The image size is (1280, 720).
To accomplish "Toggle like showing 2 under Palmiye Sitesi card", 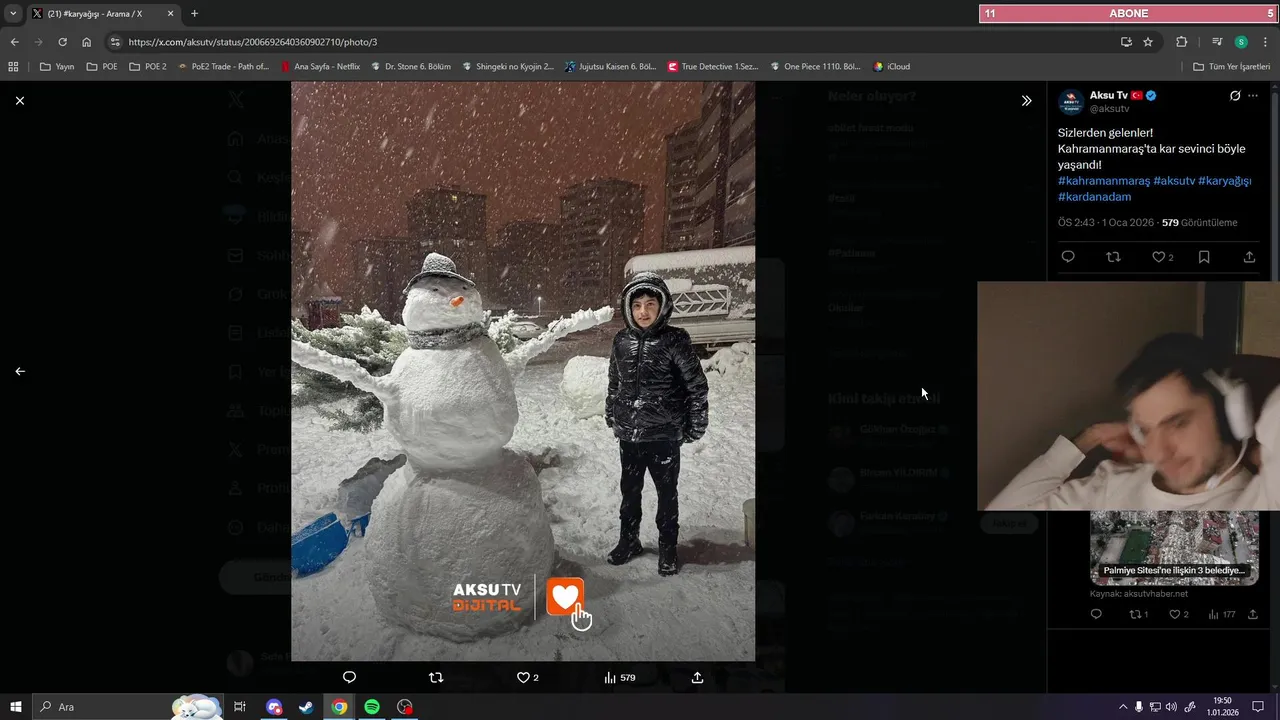I will [1179, 614].
